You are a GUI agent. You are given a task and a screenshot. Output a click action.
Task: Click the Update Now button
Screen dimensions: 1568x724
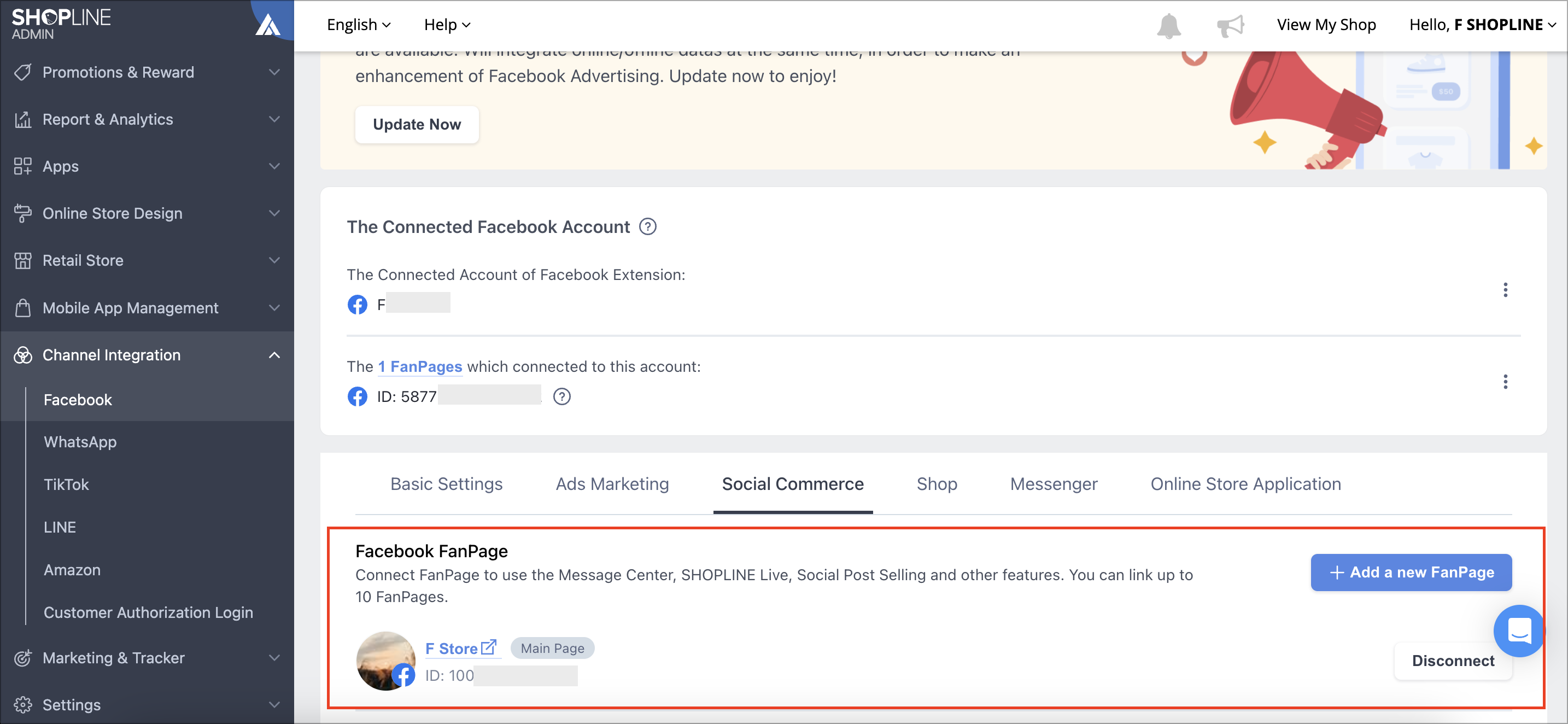click(417, 125)
